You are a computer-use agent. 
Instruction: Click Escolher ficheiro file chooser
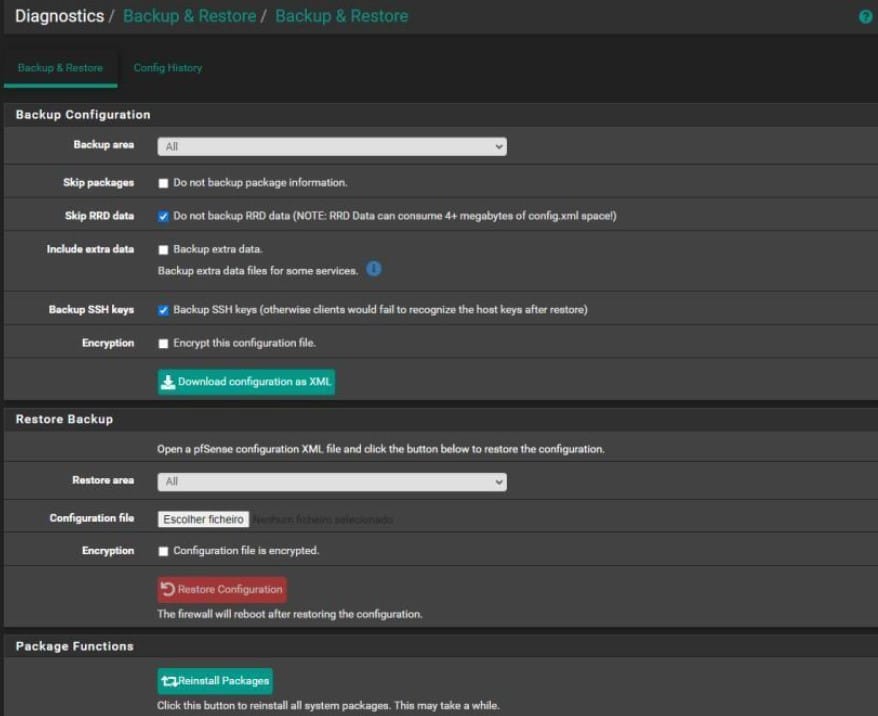click(203, 519)
